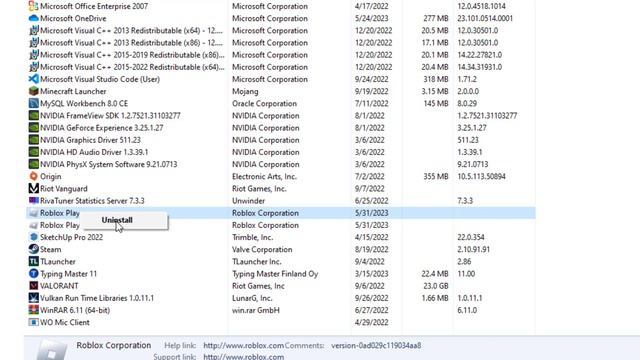640x360 pixels.
Task: Click the Steam icon
Action: click(33, 249)
